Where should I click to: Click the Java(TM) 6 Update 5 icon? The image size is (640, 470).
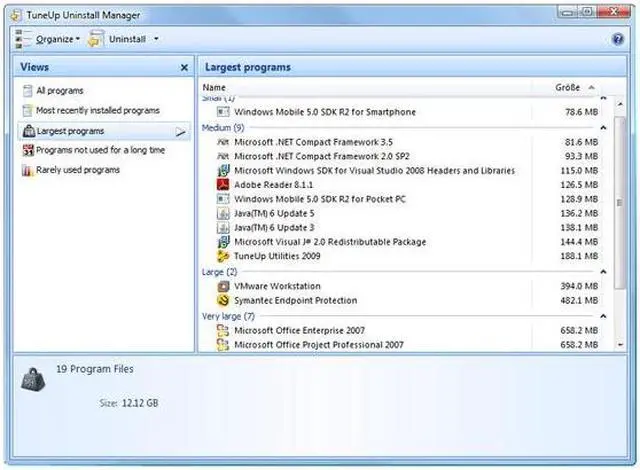[223, 213]
